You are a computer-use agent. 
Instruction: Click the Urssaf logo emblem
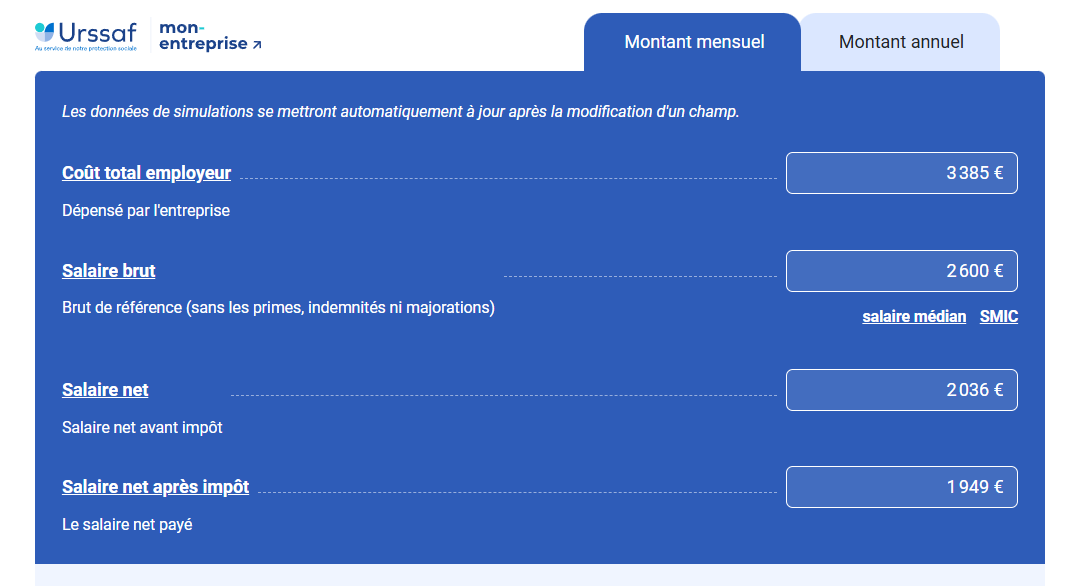coord(46,32)
